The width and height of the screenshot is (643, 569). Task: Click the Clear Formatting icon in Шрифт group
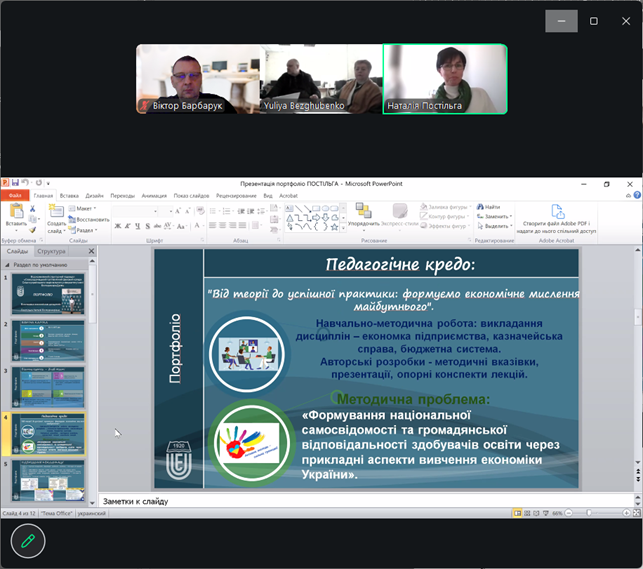click(200, 211)
